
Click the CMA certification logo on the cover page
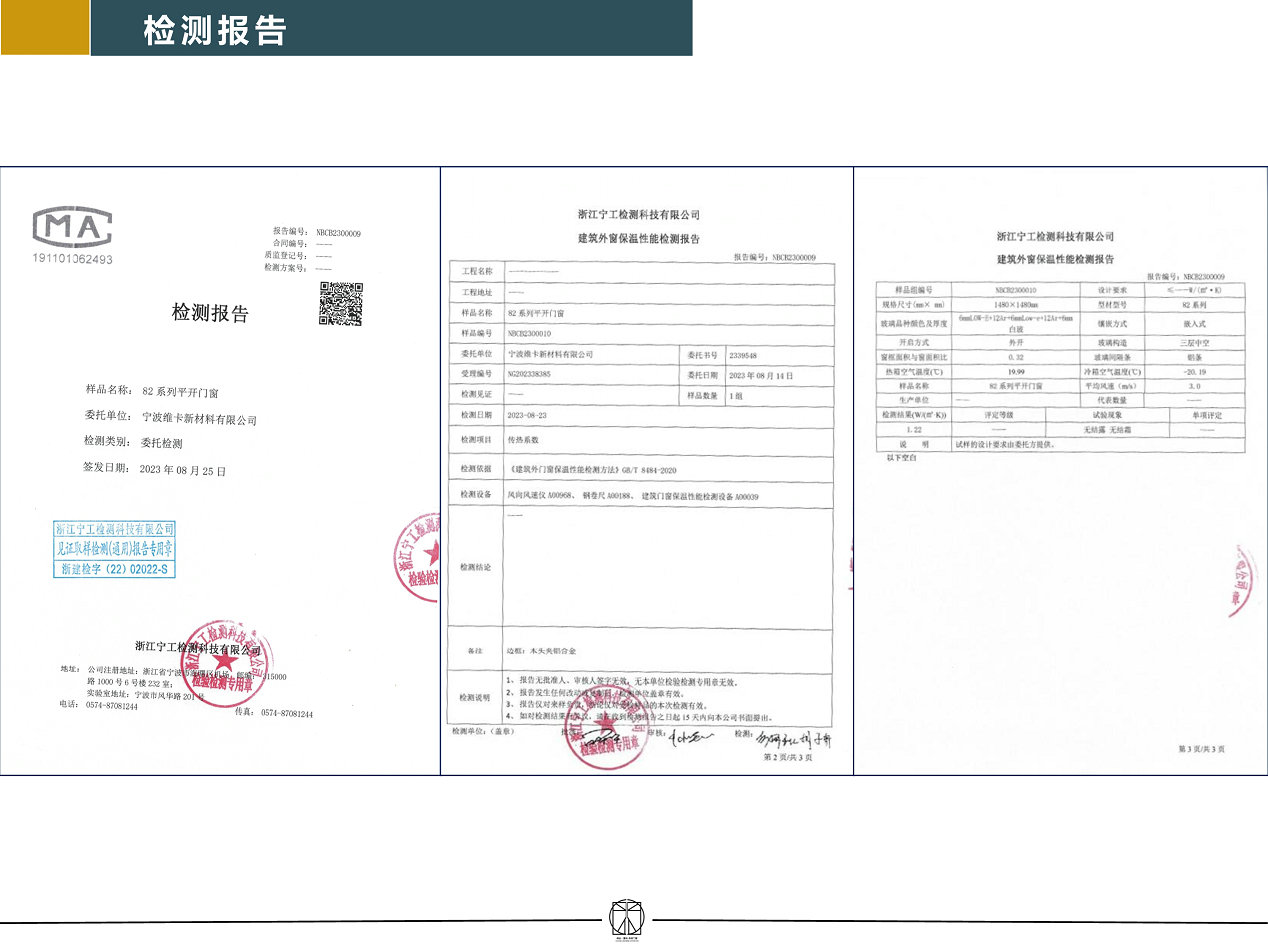click(72, 229)
